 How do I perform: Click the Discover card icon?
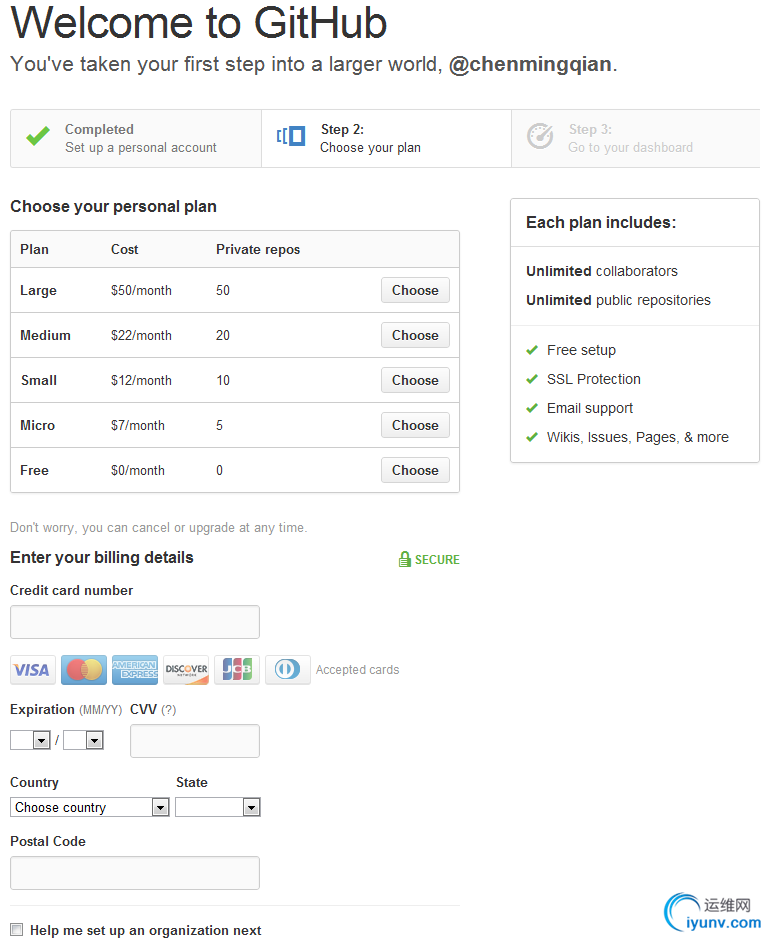tap(186, 670)
